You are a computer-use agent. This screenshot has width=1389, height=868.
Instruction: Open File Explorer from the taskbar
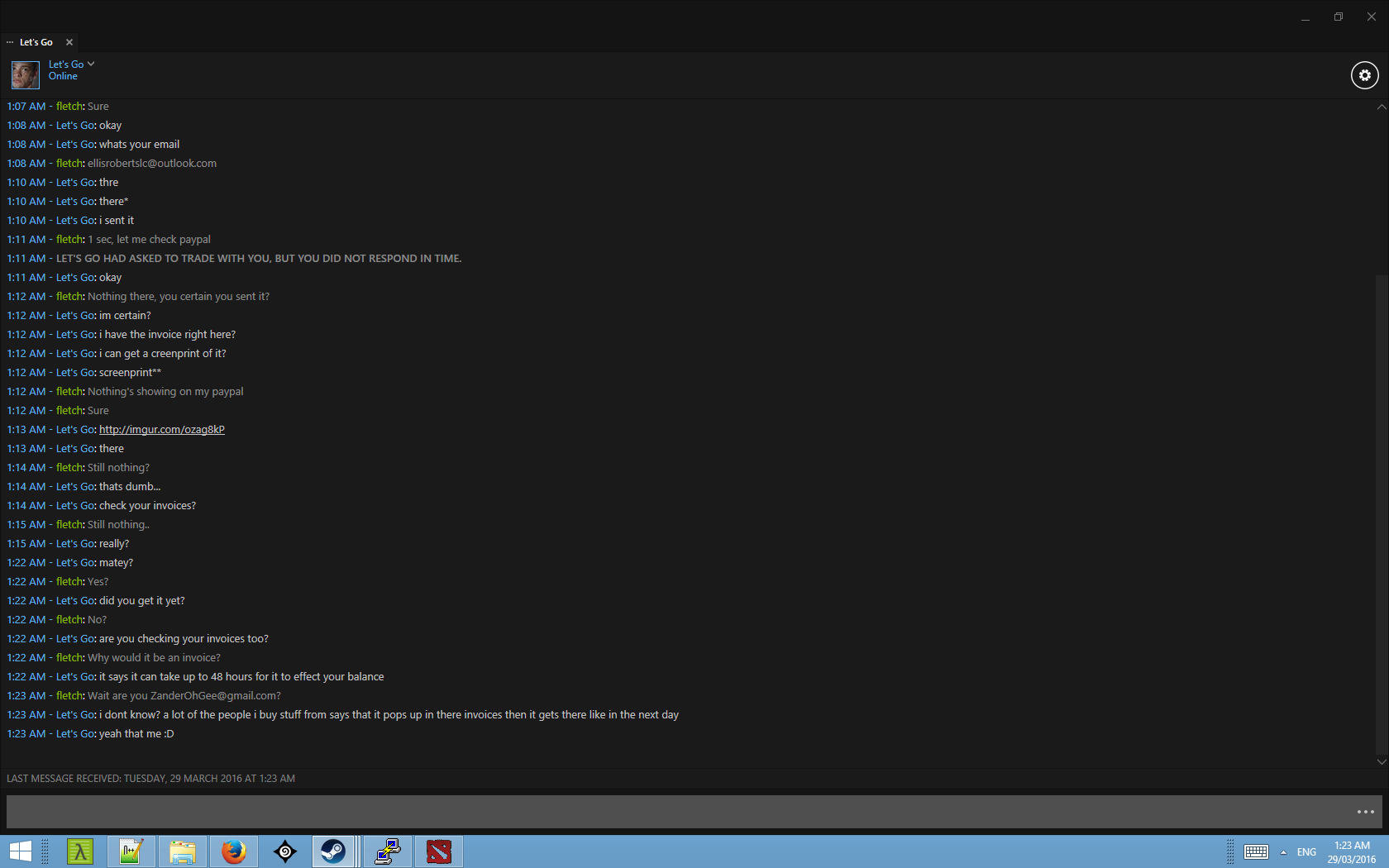tap(182, 851)
